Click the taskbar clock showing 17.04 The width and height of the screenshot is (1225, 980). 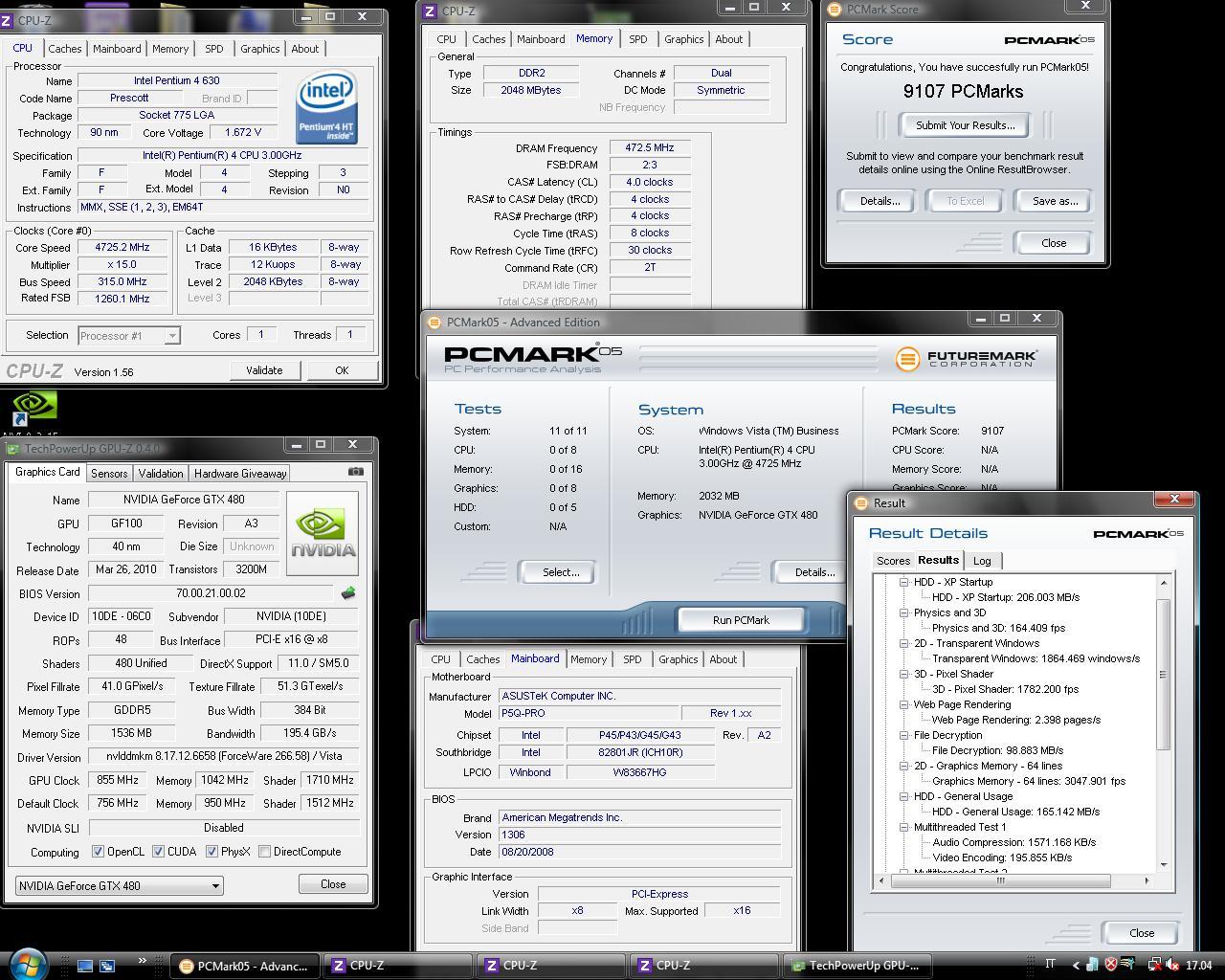[1198, 966]
